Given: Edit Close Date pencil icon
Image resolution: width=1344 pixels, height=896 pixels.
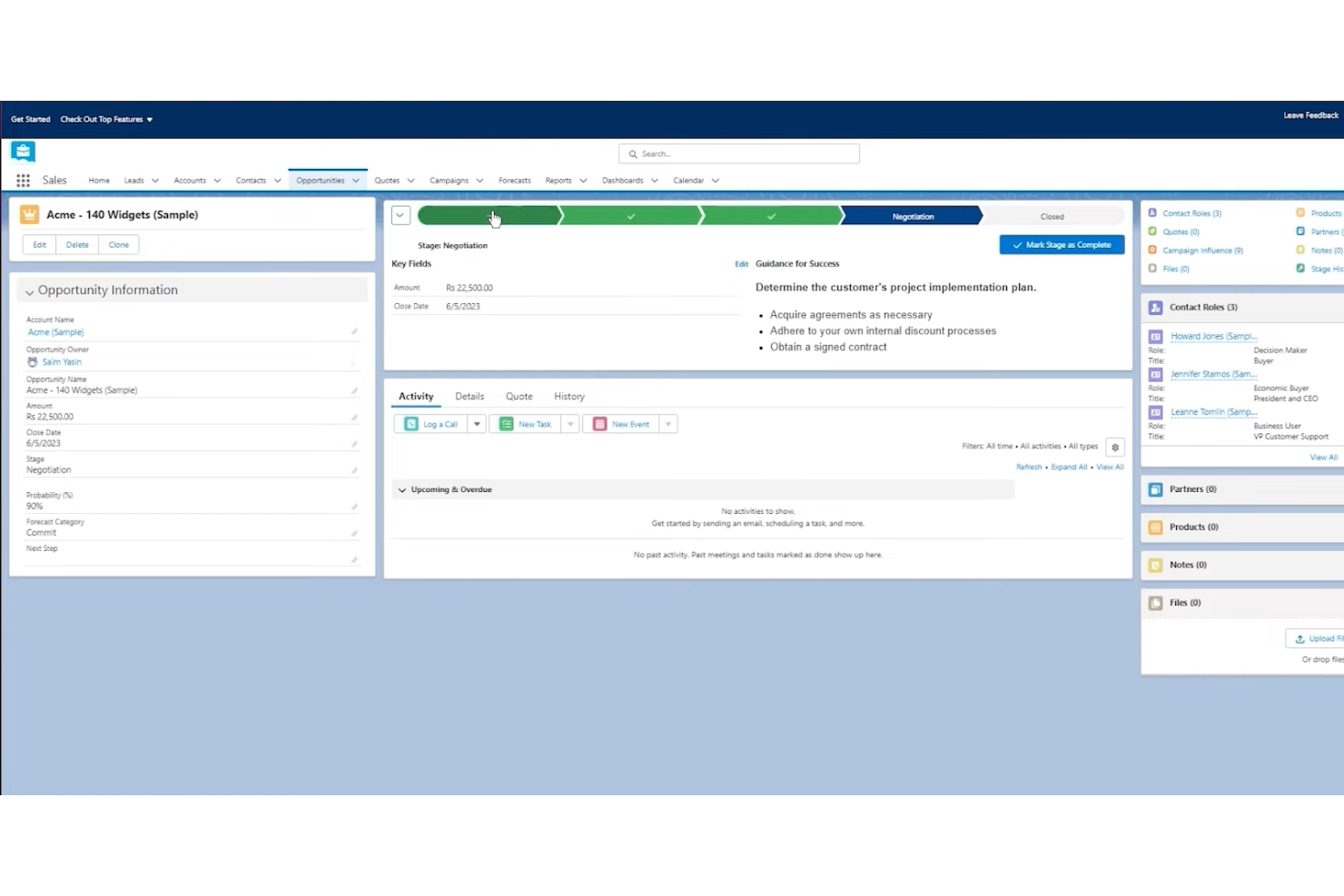Looking at the screenshot, I should [354, 444].
